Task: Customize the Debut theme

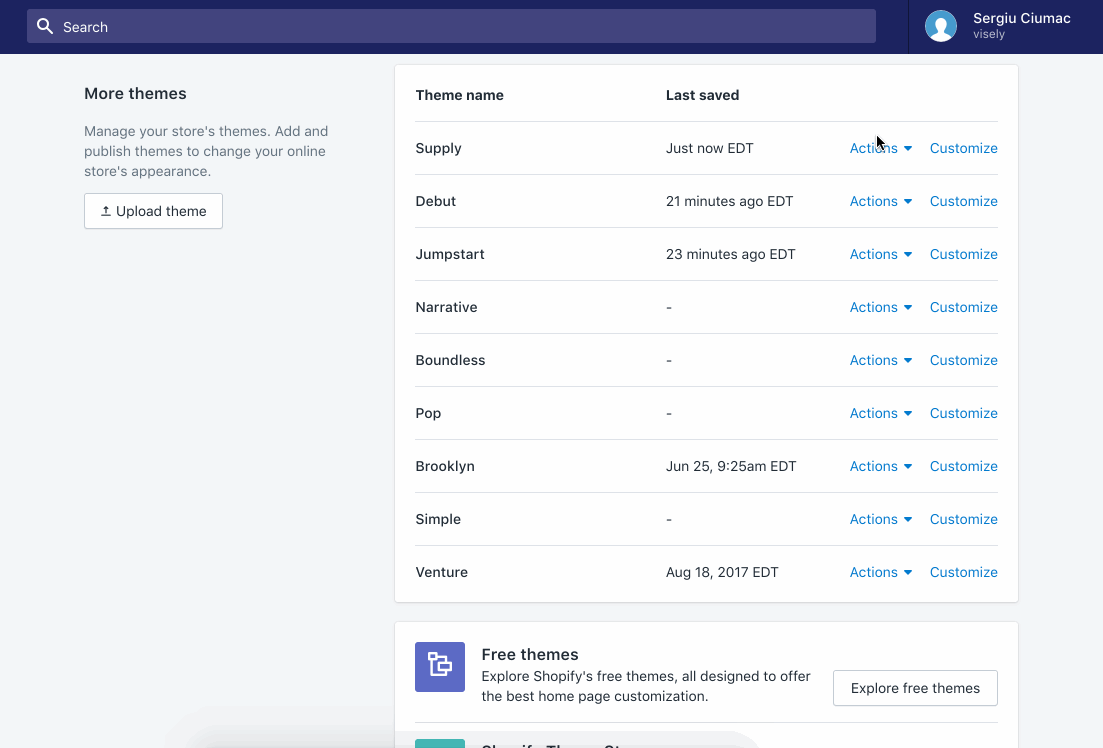Action: click(x=963, y=201)
